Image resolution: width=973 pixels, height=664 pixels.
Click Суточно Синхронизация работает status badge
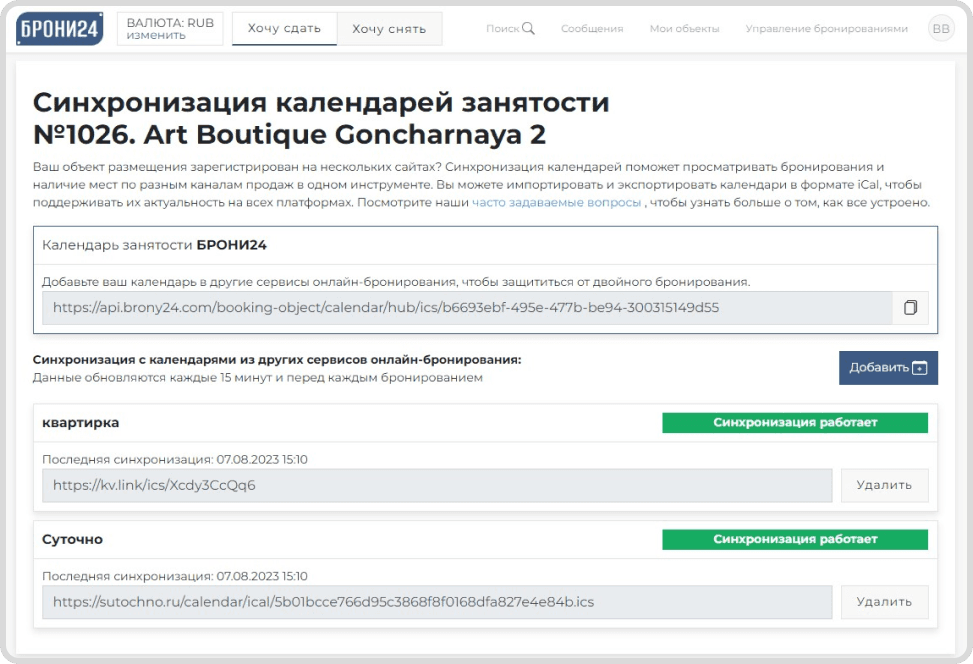tap(795, 539)
